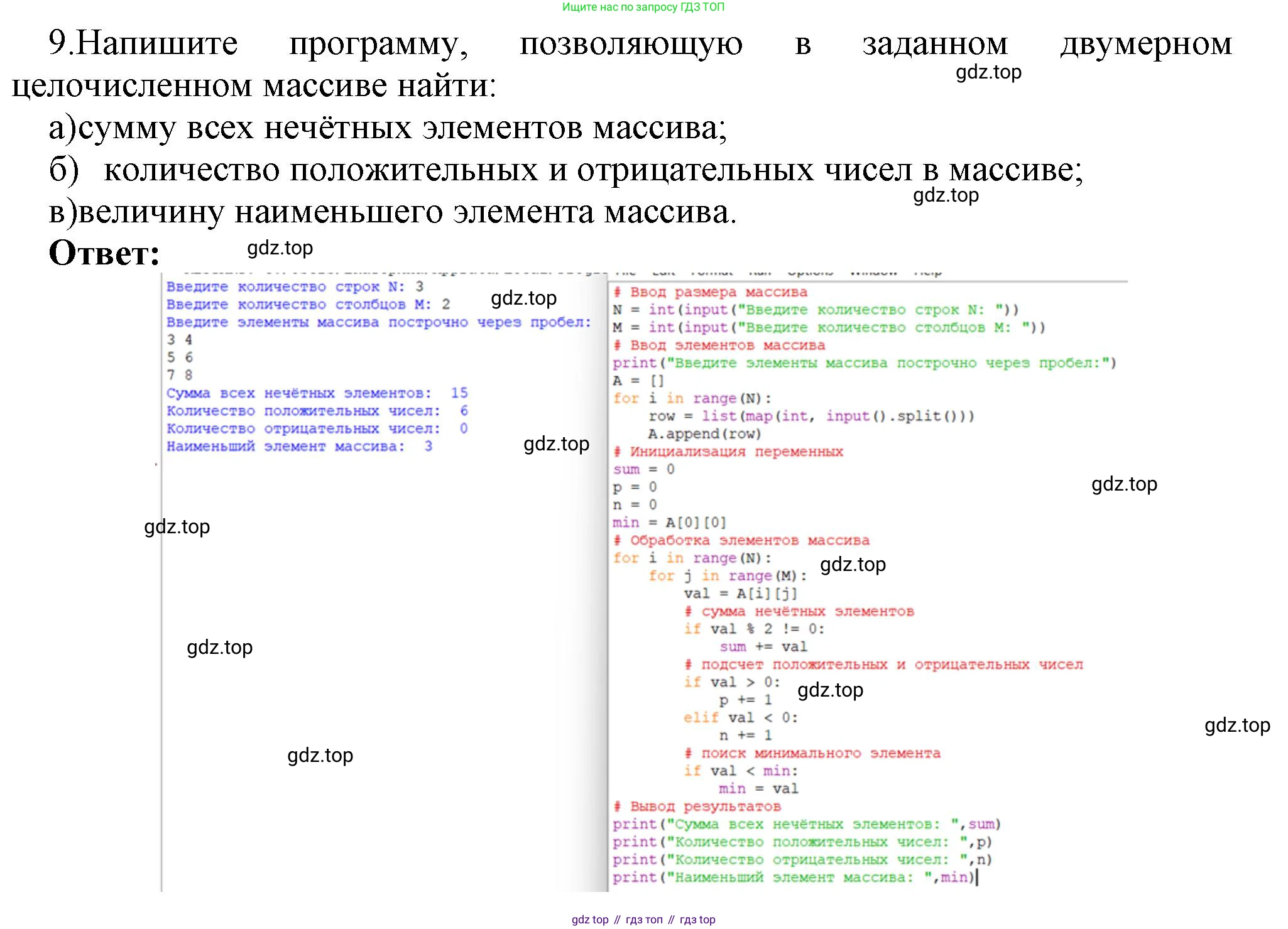1288x929 pixels.
Task: Click task item 'в)величину наименьшего элемента массива.'
Action: [393, 212]
